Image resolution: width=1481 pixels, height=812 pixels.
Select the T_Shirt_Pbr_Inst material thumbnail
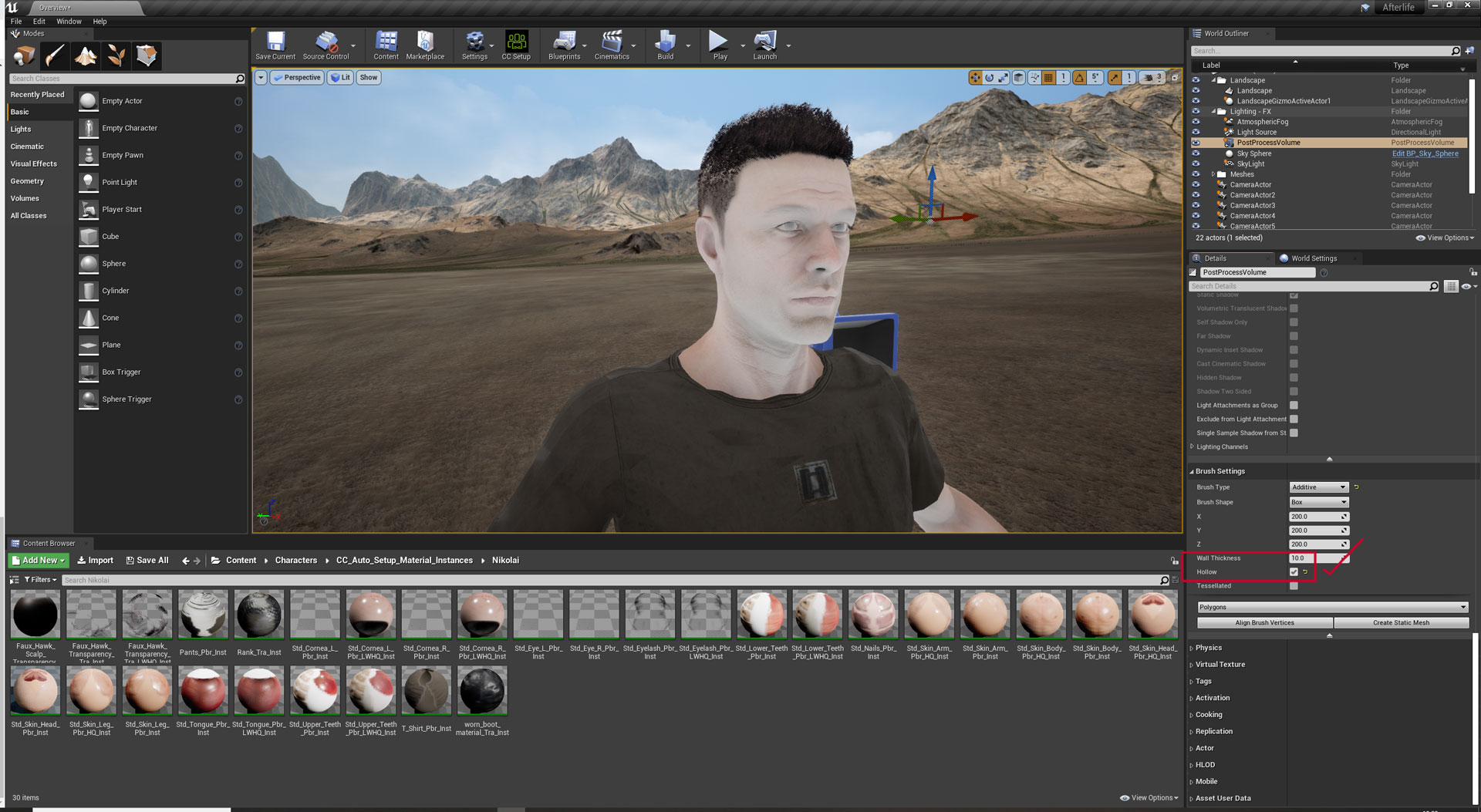point(427,692)
